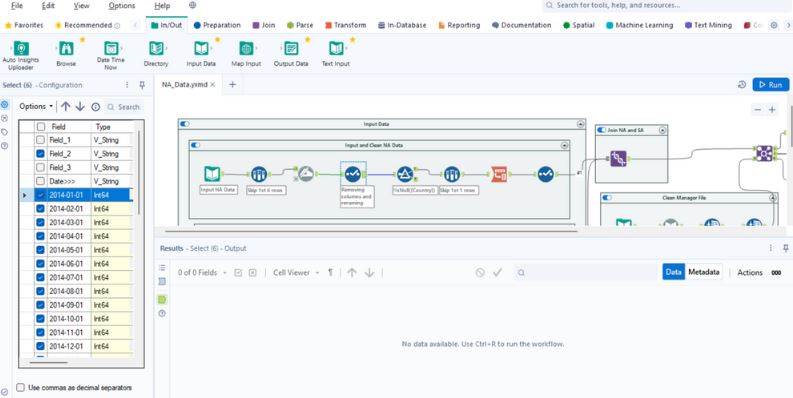Open the Actions menu in Results
The image size is (793, 398).
point(750,272)
